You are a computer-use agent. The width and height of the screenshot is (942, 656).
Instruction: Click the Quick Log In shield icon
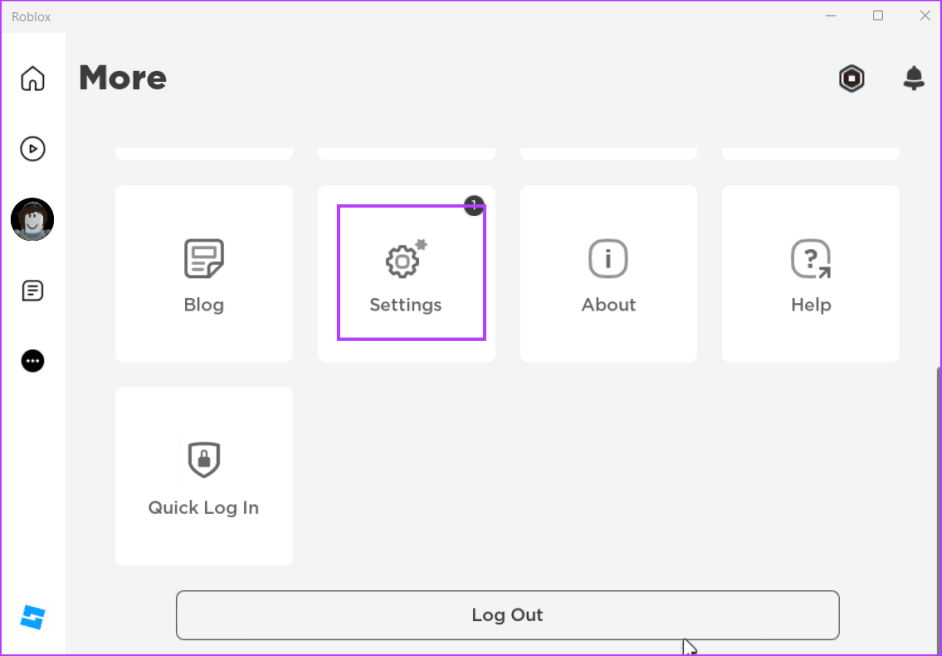204,460
